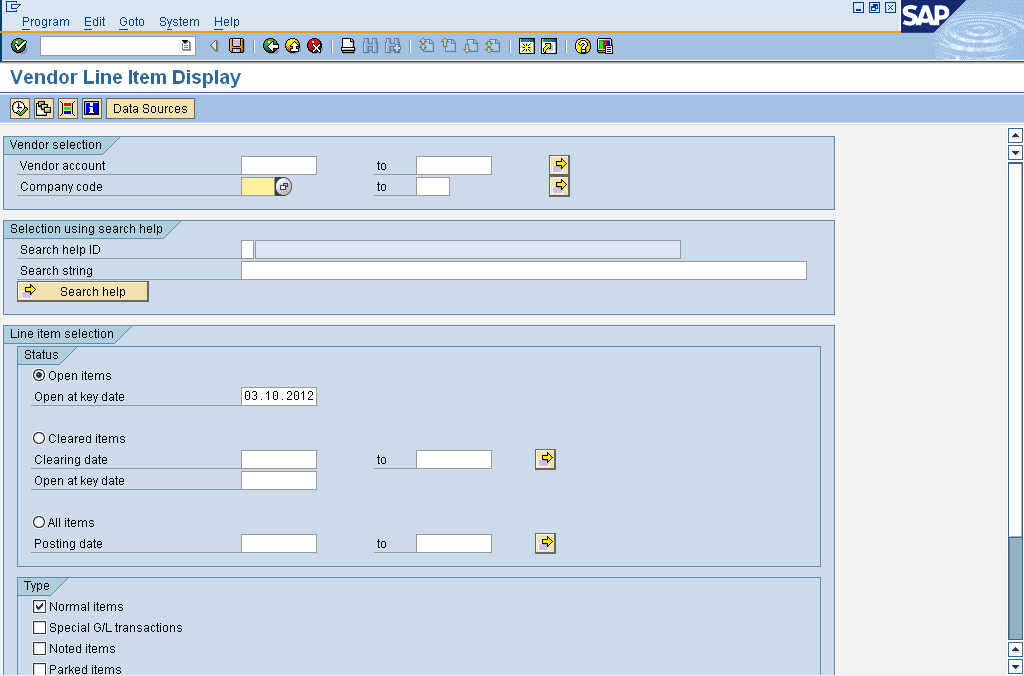Open the command field dropdown list
Viewport: 1024px width, 676px height.
pos(184,45)
